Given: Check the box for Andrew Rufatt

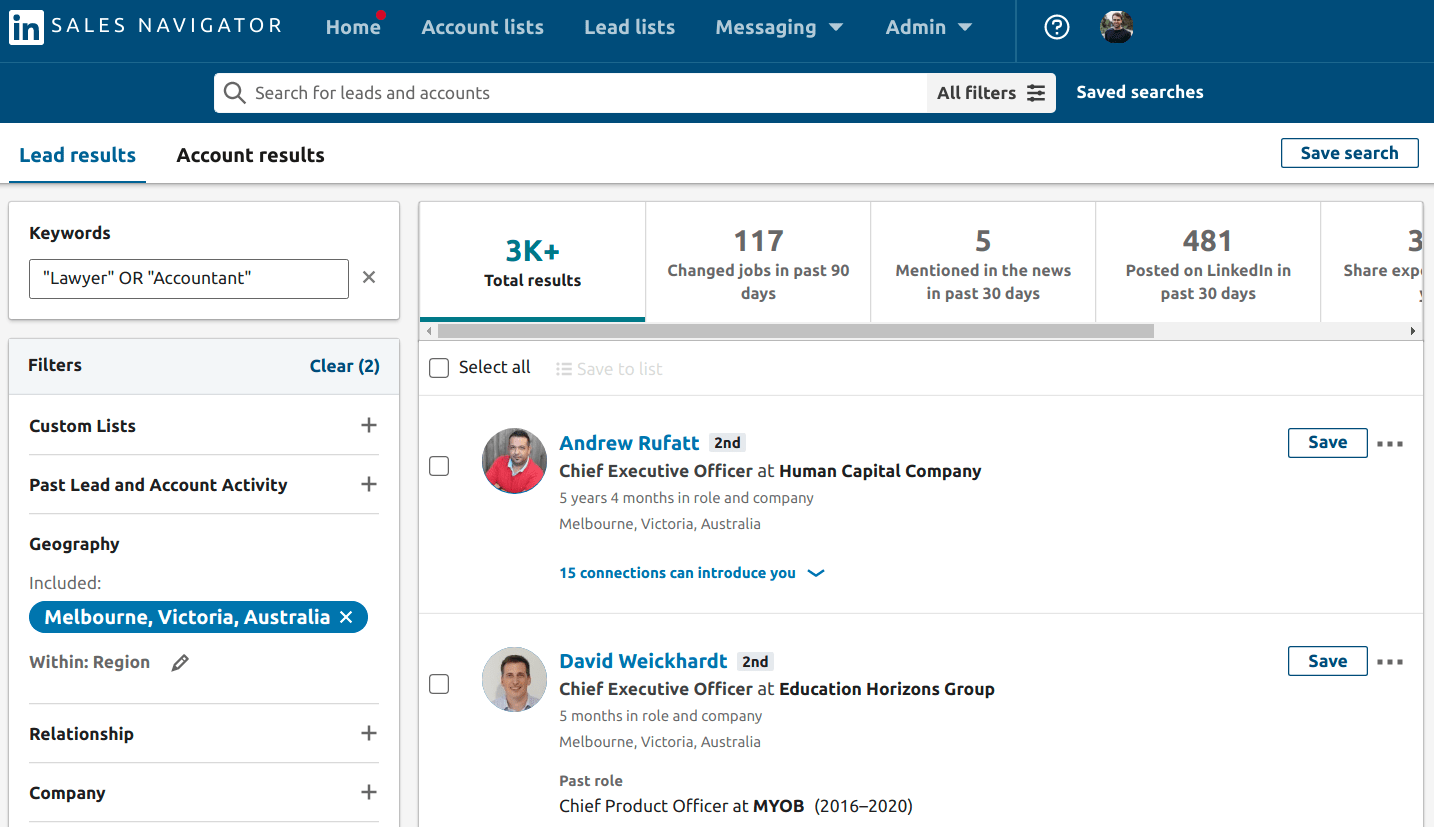Looking at the screenshot, I should 439,466.
